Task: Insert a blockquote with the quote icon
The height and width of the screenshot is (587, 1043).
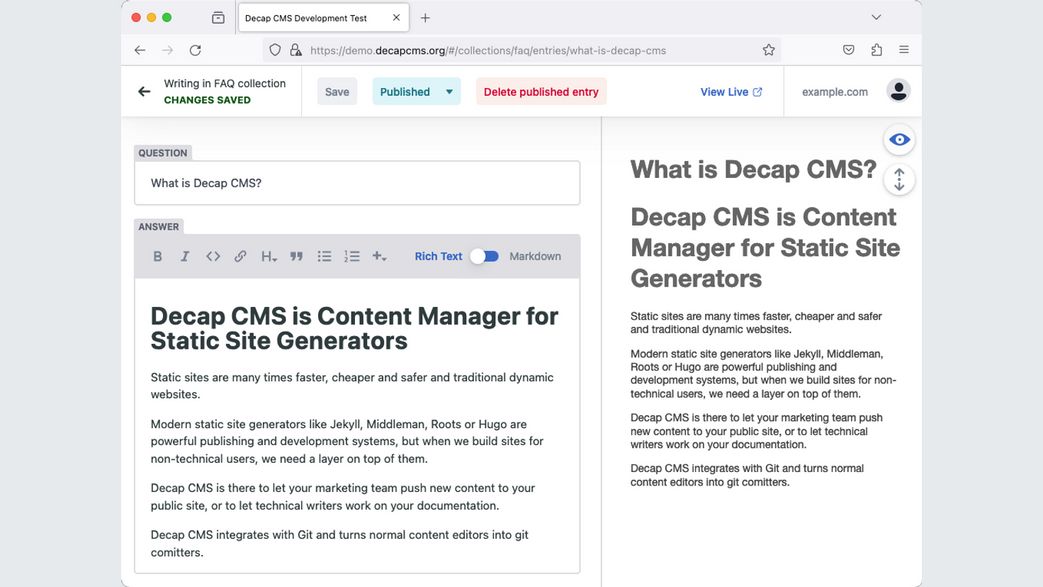Action: (x=297, y=256)
